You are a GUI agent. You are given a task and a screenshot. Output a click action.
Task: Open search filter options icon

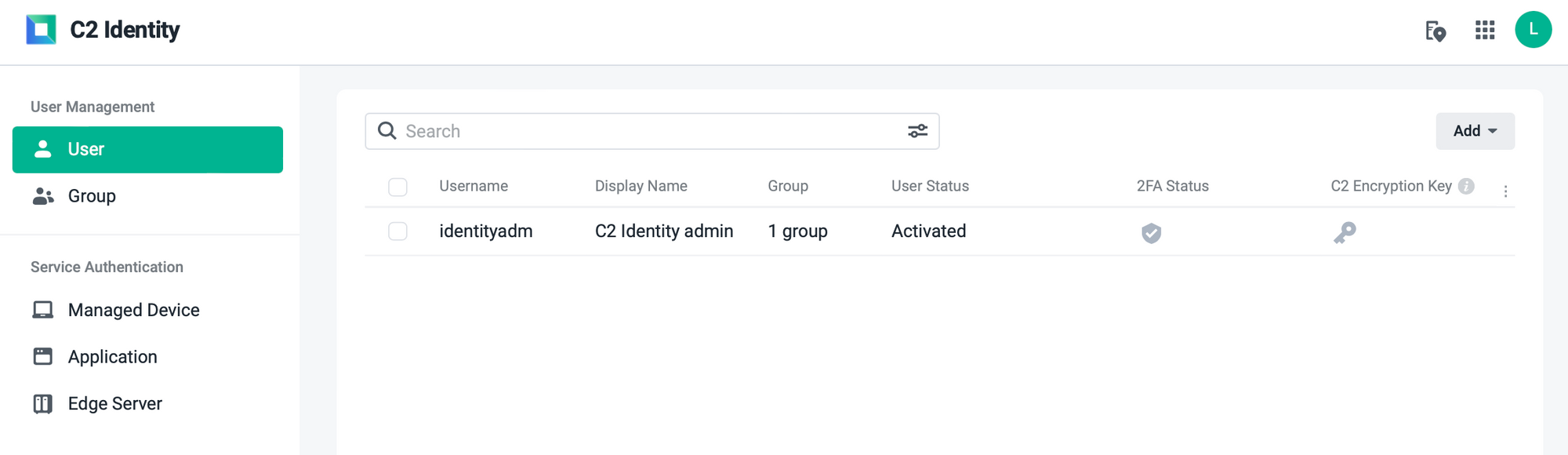[918, 131]
